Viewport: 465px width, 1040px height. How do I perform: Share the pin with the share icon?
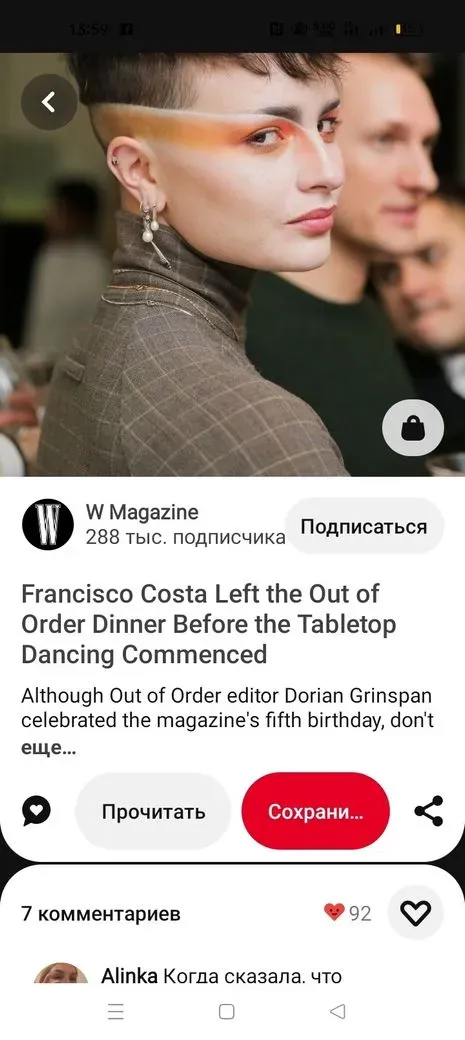coord(429,811)
